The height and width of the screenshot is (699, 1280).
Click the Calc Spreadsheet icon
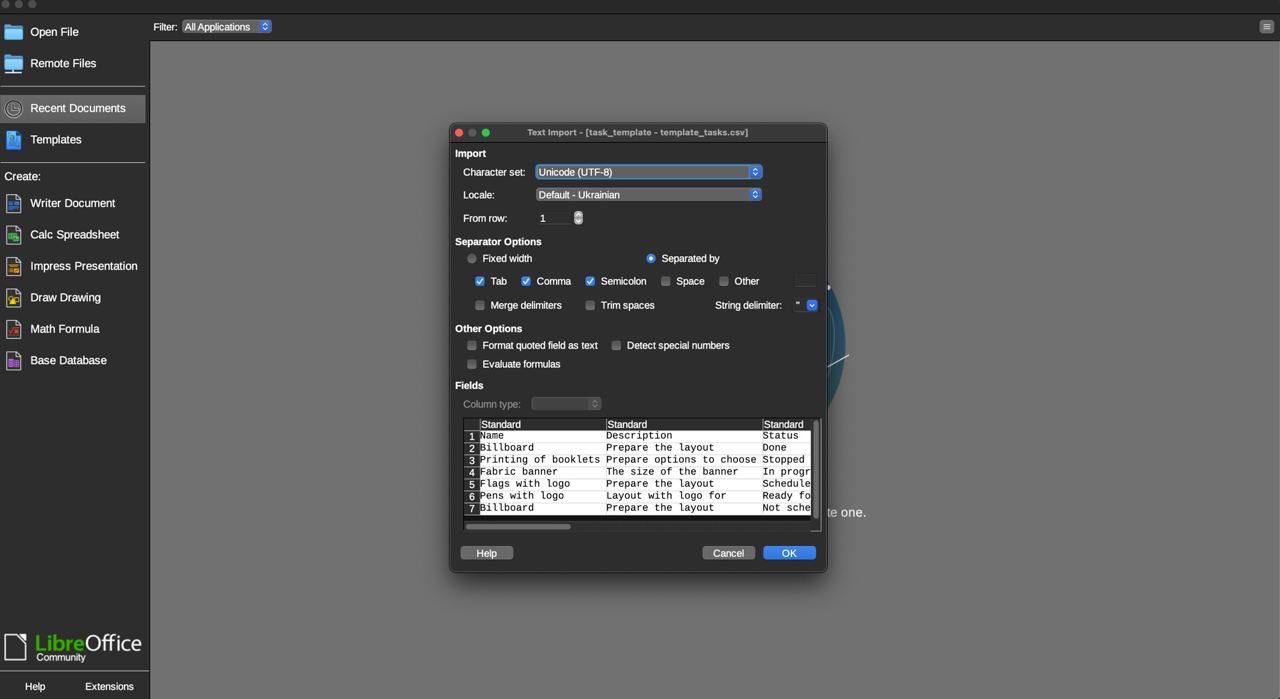pyautogui.click(x=13, y=235)
